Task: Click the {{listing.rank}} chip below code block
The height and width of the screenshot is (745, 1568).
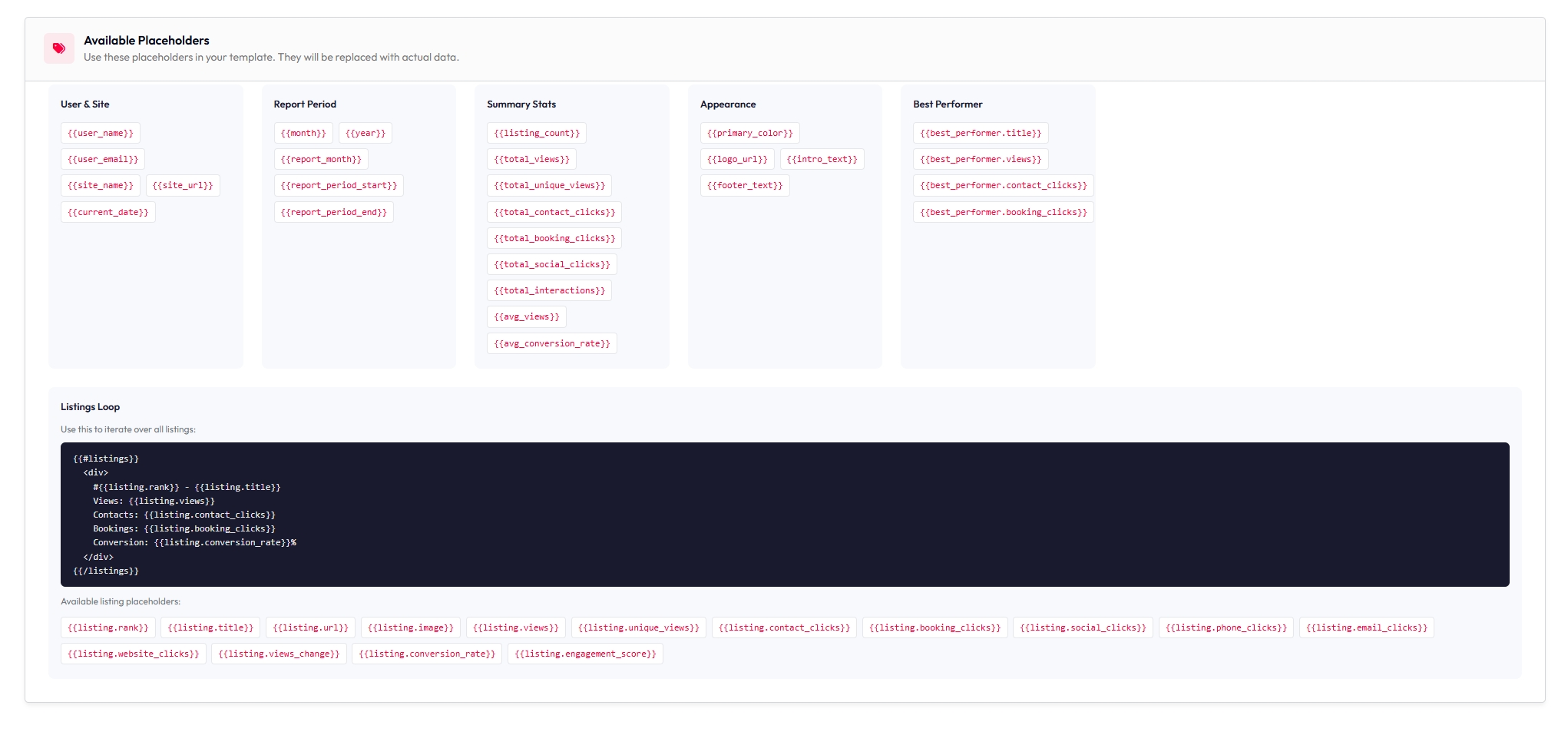Action: [108, 627]
